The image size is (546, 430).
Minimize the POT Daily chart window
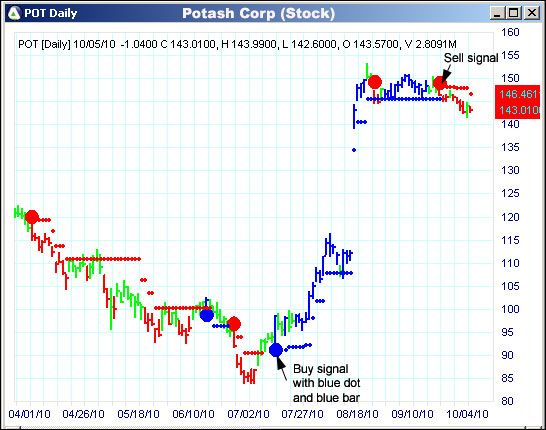click(497, 13)
